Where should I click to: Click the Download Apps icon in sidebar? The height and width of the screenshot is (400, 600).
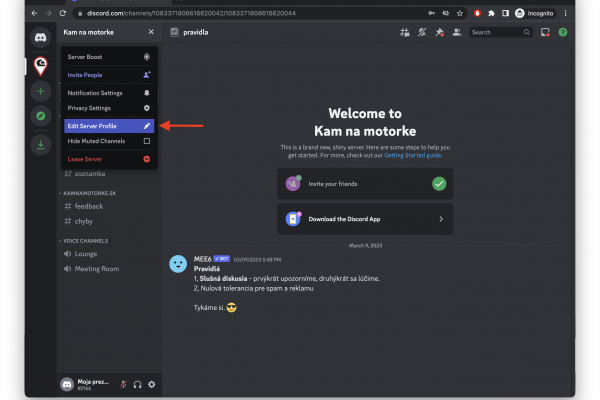click(x=41, y=145)
